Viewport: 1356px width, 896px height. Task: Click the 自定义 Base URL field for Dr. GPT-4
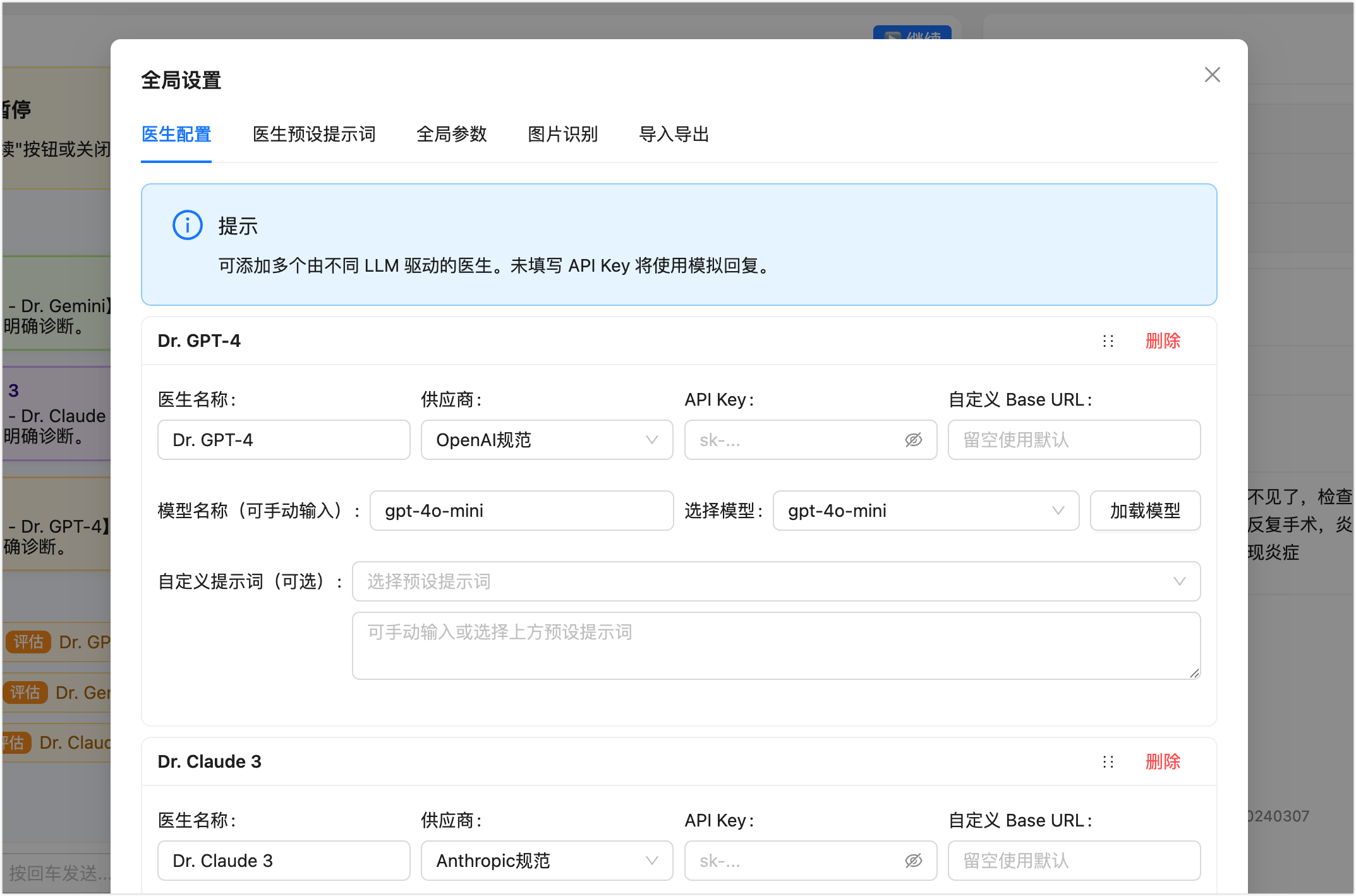click(x=1074, y=440)
